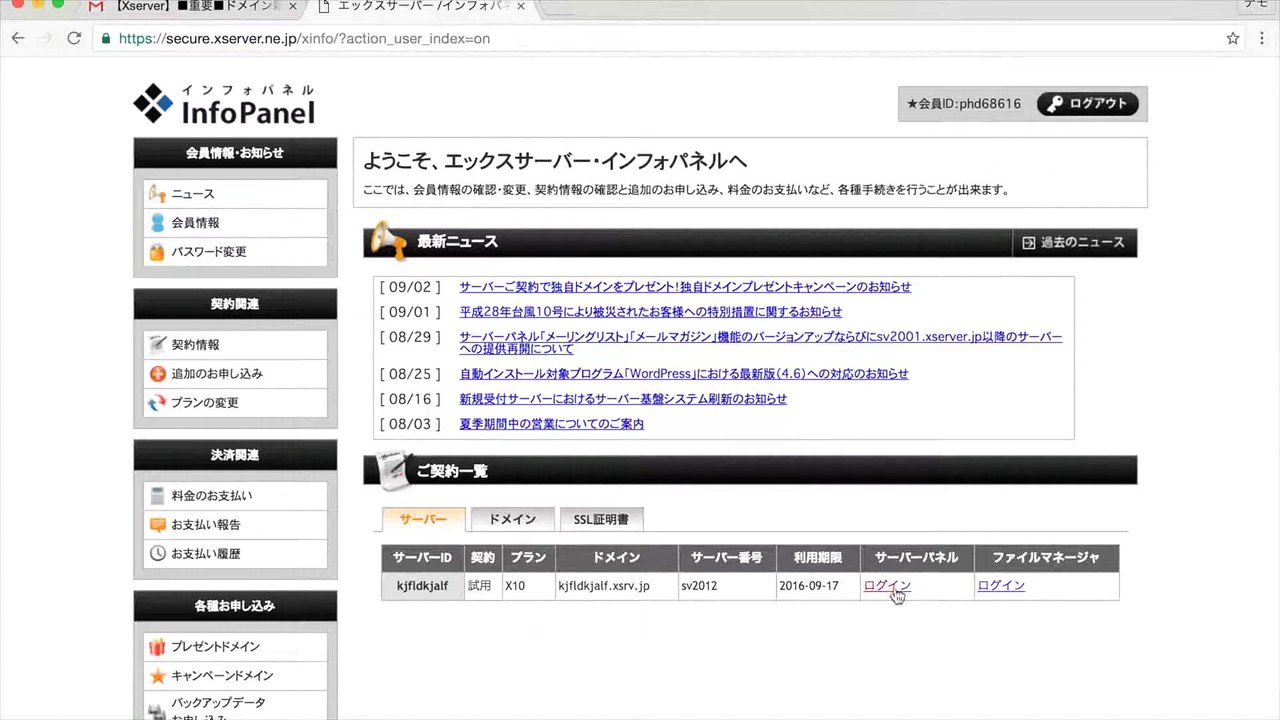Click the 契約情報 icon in sidebar
The height and width of the screenshot is (720, 1280).
tap(157, 344)
